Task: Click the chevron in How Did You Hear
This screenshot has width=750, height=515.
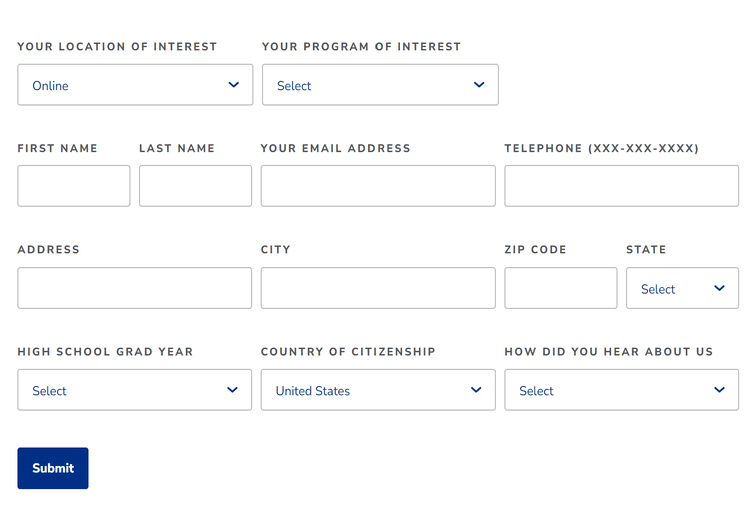Action: click(719, 390)
